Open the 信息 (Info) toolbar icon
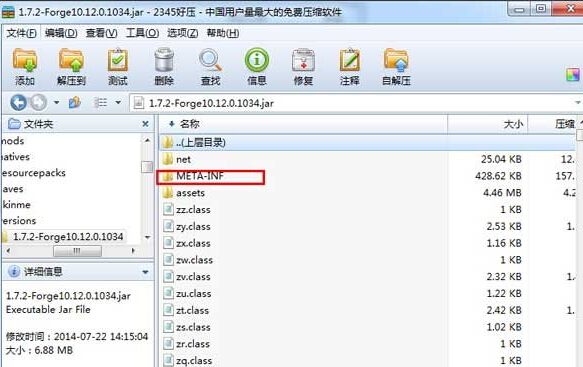The height and width of the screenshot is (367, 583). pyautogui.click(x=257, y=60)
